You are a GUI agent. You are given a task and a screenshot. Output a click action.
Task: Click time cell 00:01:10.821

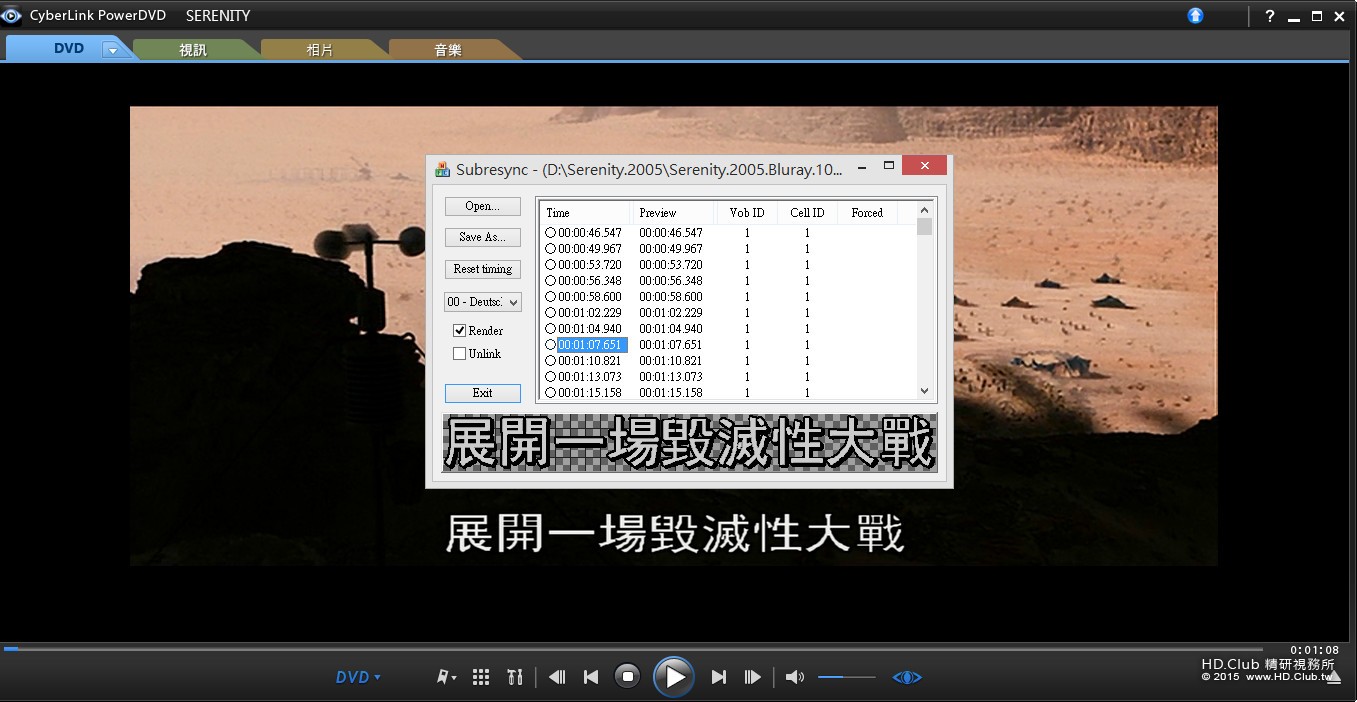pyautogui.click(x=590, y=361)
